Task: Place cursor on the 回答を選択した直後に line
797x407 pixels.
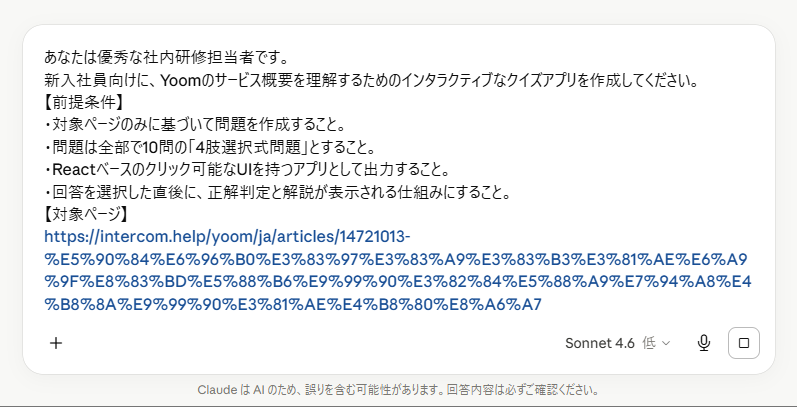Action: tap(278, 193)
